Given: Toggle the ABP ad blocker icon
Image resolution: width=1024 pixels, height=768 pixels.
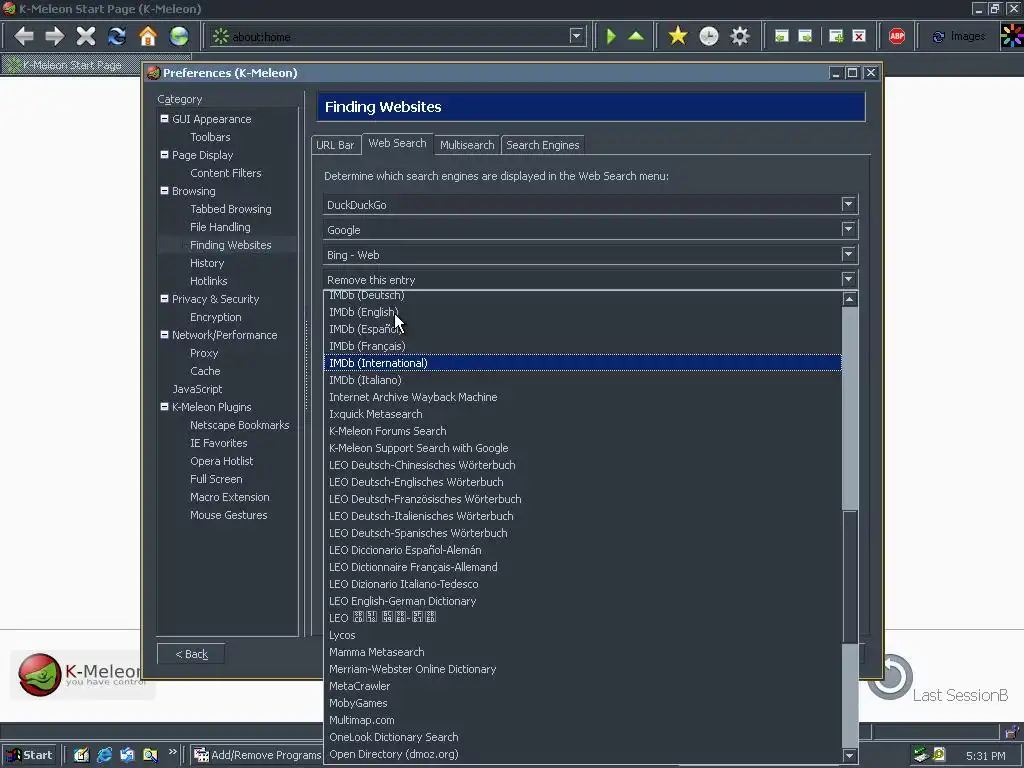Looking at the screenshot, I should tap(897, 37).
